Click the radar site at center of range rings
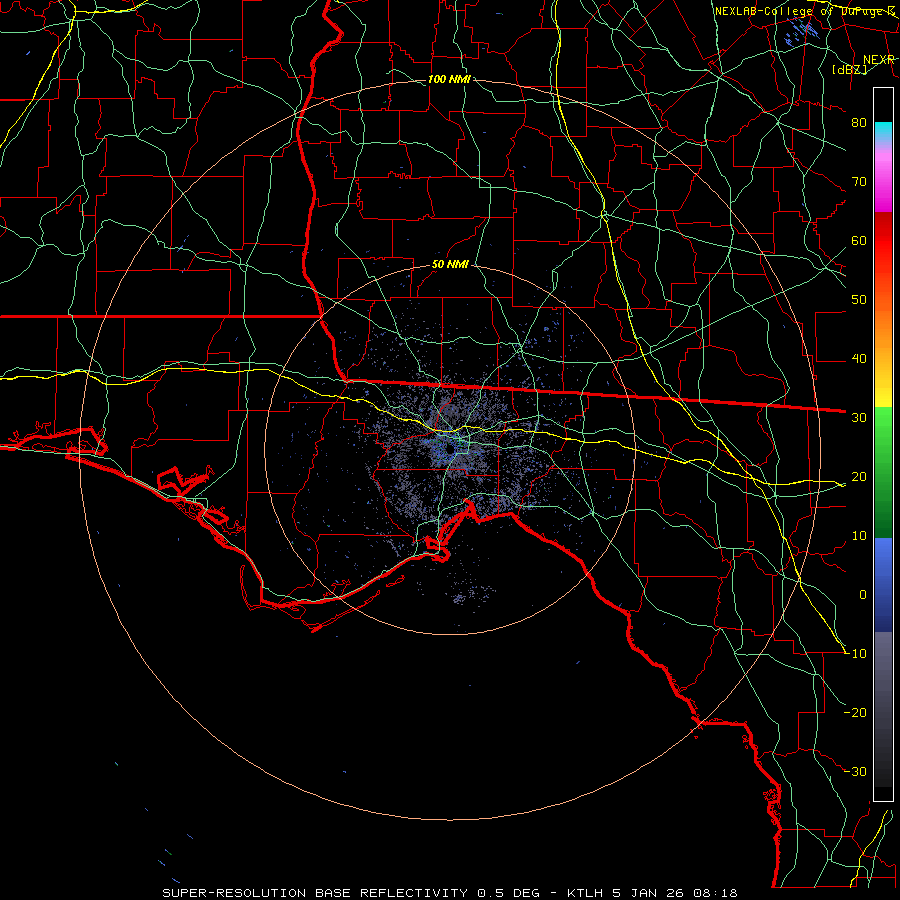 [x=449, y=449]
